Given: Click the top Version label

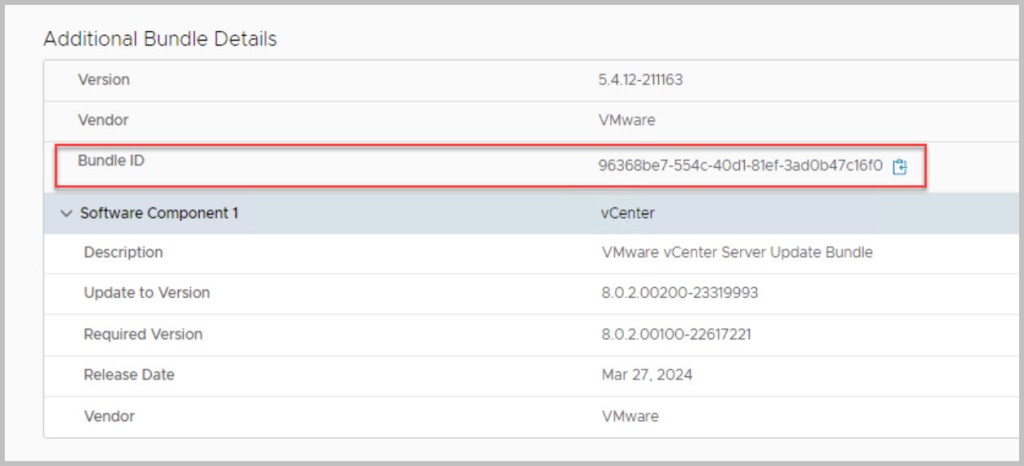Looking at the screenshot, I should tap(103, 80).
